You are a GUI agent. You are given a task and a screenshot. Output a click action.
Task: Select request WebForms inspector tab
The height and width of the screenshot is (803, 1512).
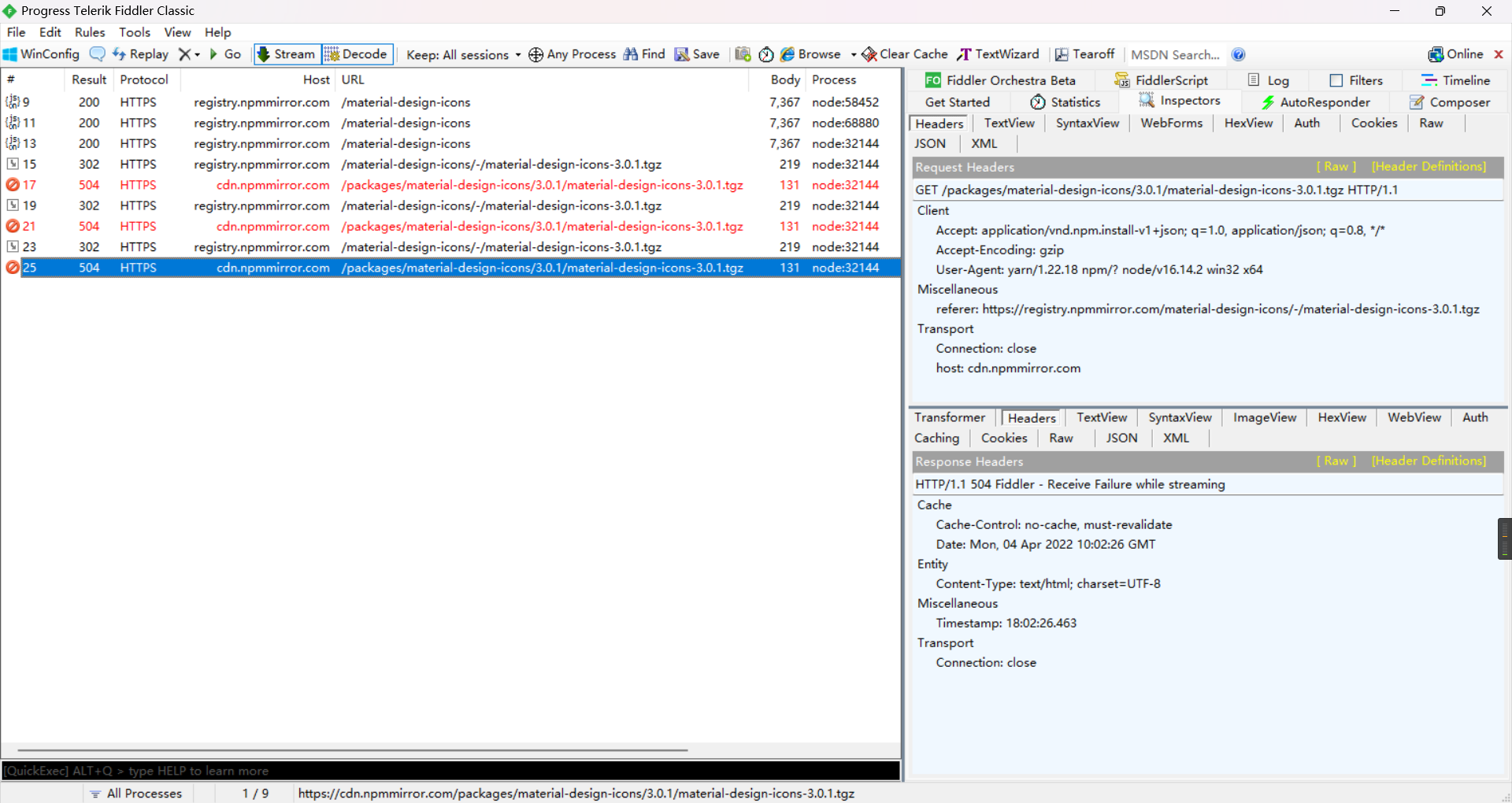point(1171,124)
